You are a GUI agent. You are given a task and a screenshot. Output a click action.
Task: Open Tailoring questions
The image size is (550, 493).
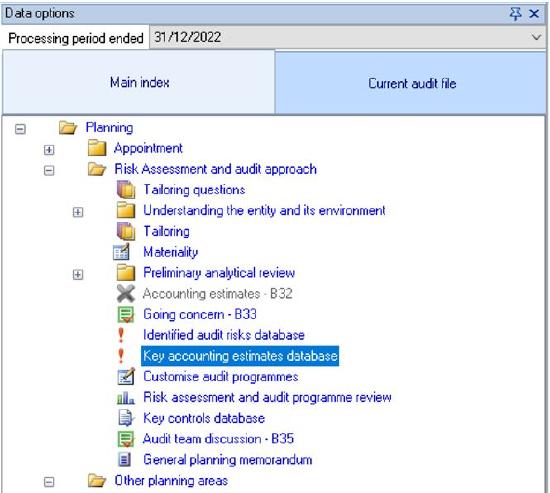(194, 190)
